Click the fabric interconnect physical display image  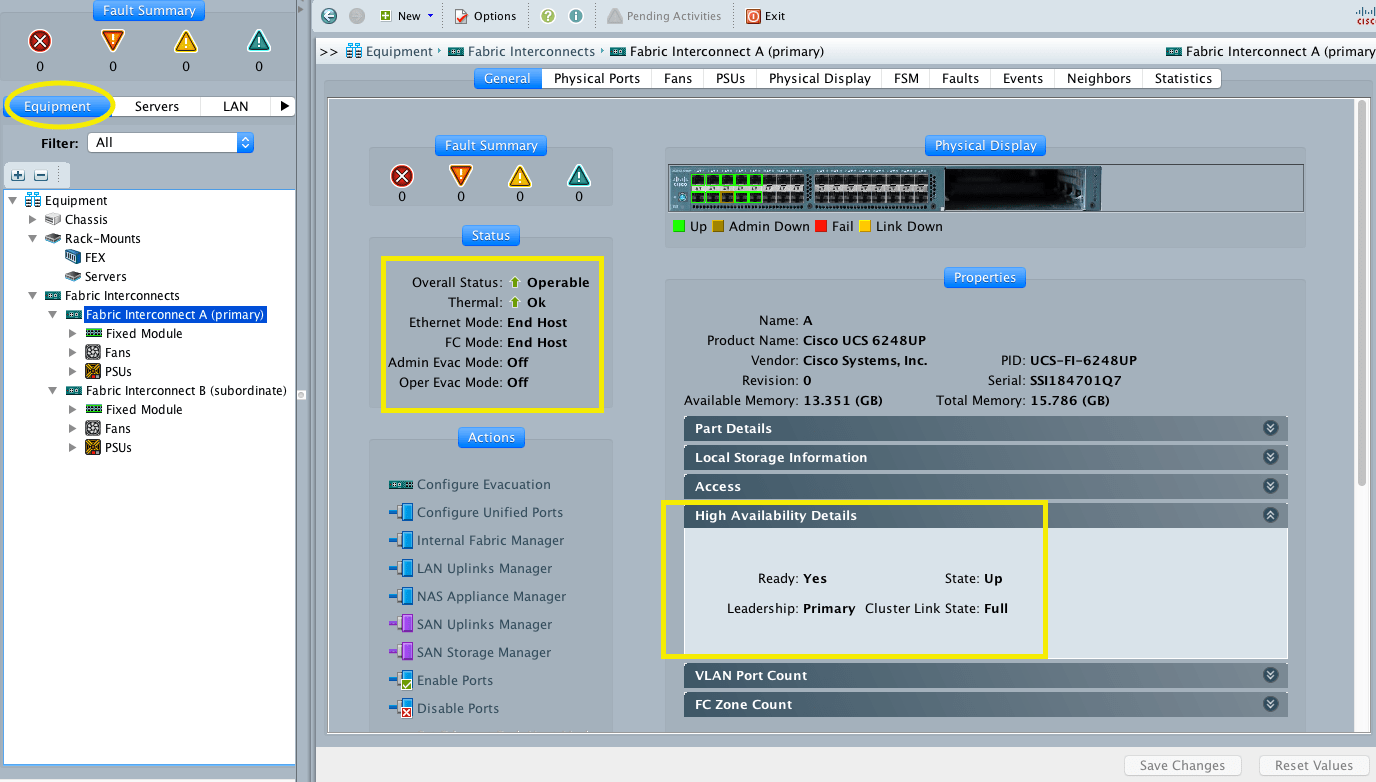[x=885, y=189]
